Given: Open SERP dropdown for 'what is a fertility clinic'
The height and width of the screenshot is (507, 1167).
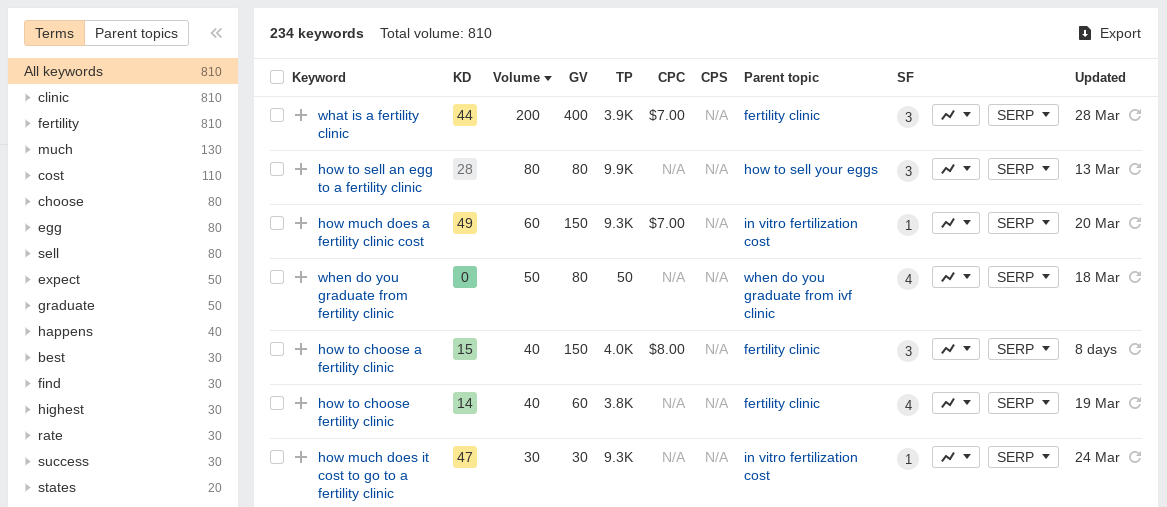Looking at the screenshot, I should coord(1023,115).
